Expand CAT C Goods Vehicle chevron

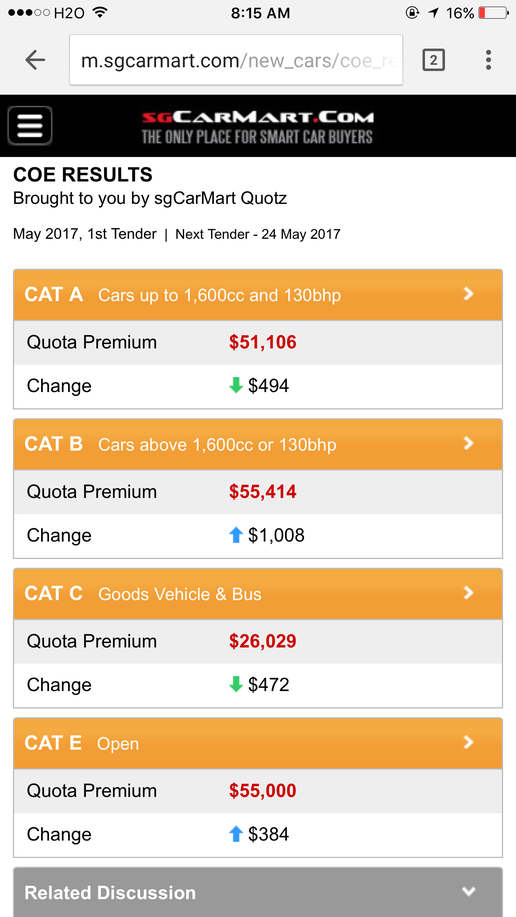coord(468,593)
